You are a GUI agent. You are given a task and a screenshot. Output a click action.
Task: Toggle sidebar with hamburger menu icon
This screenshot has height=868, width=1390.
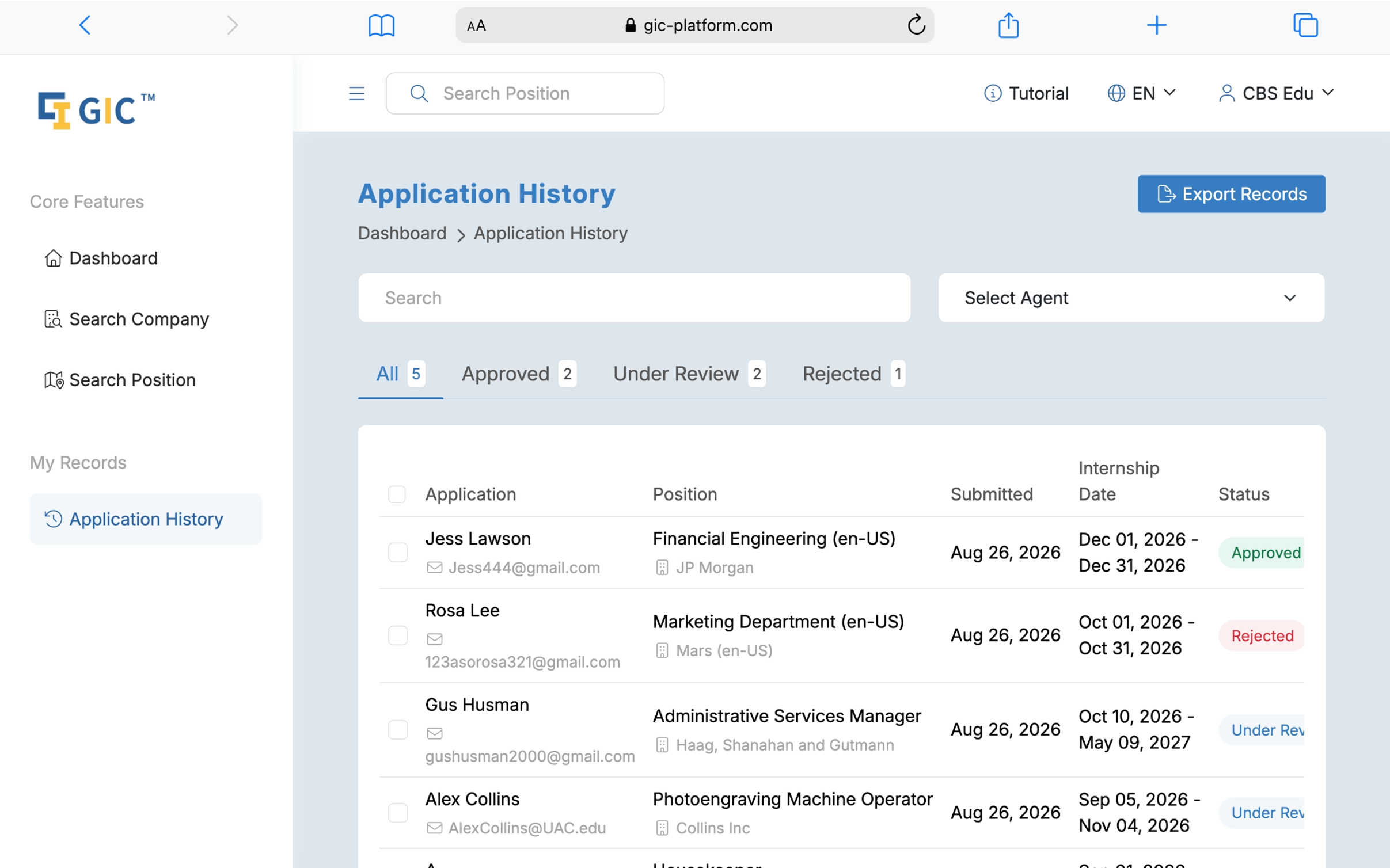coord(356,93)
